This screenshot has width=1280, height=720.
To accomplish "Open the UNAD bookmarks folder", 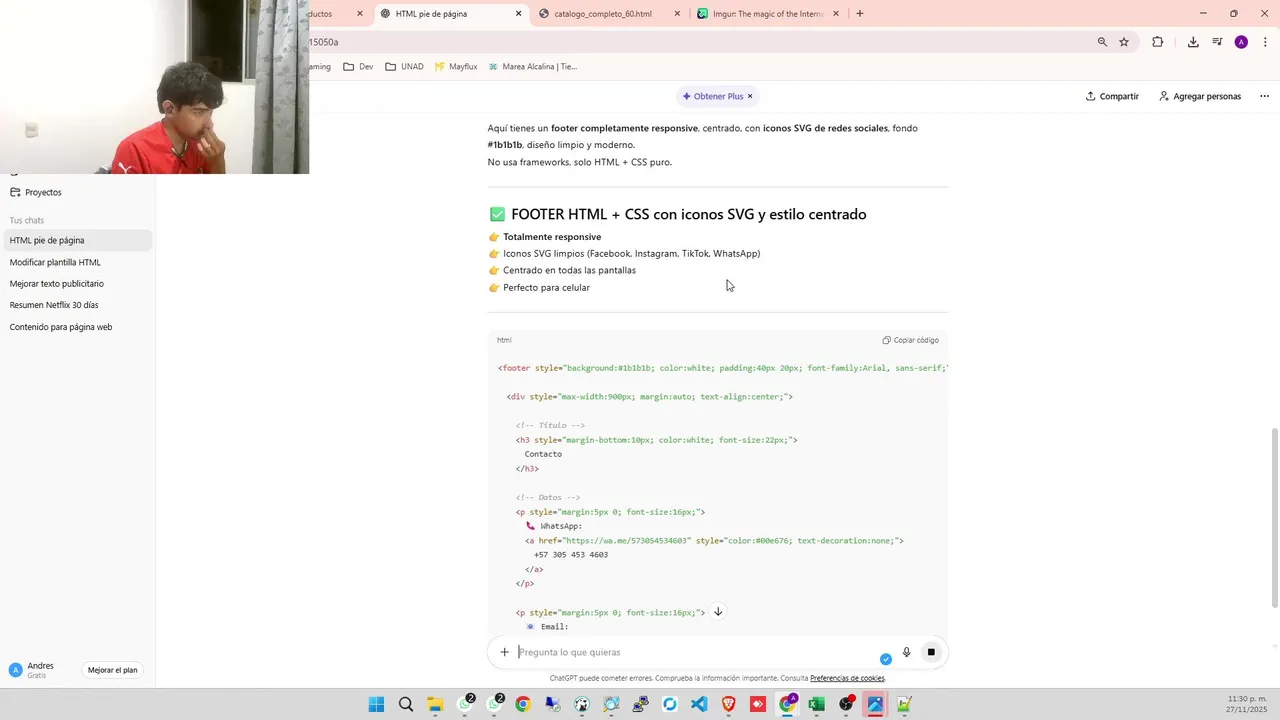I will 404,67.
